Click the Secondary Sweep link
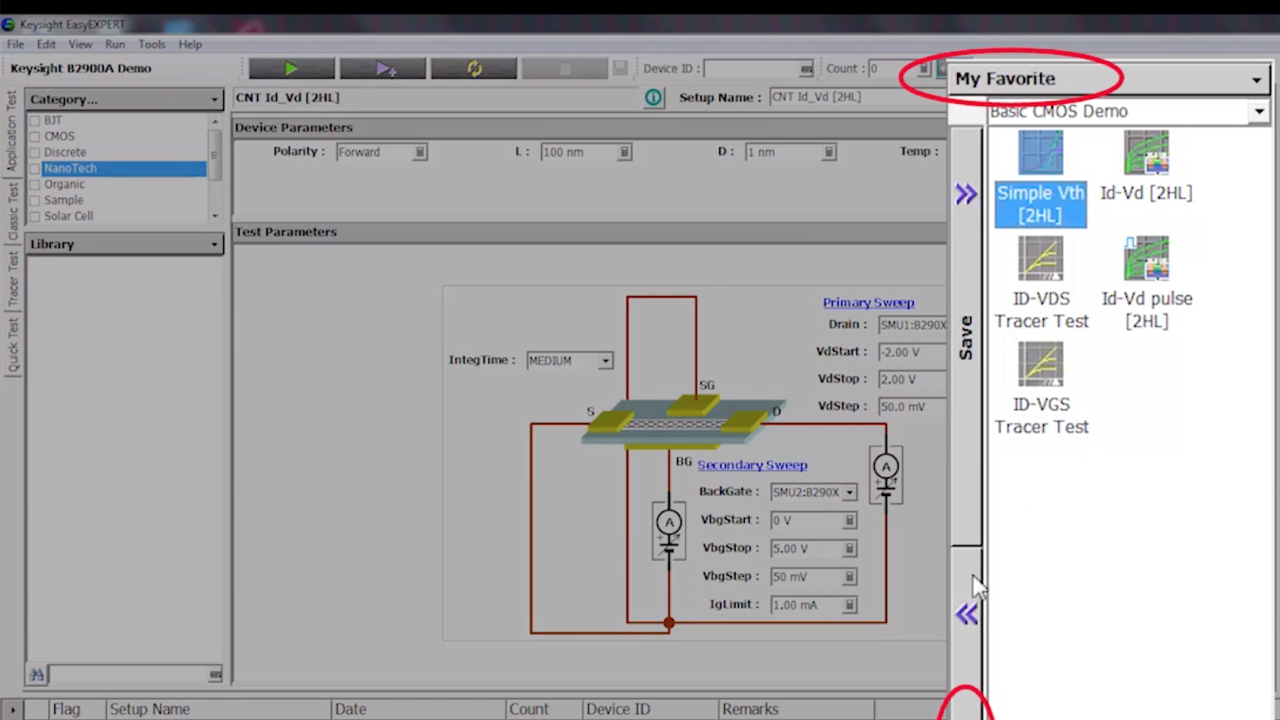 (x=752, y=464)
